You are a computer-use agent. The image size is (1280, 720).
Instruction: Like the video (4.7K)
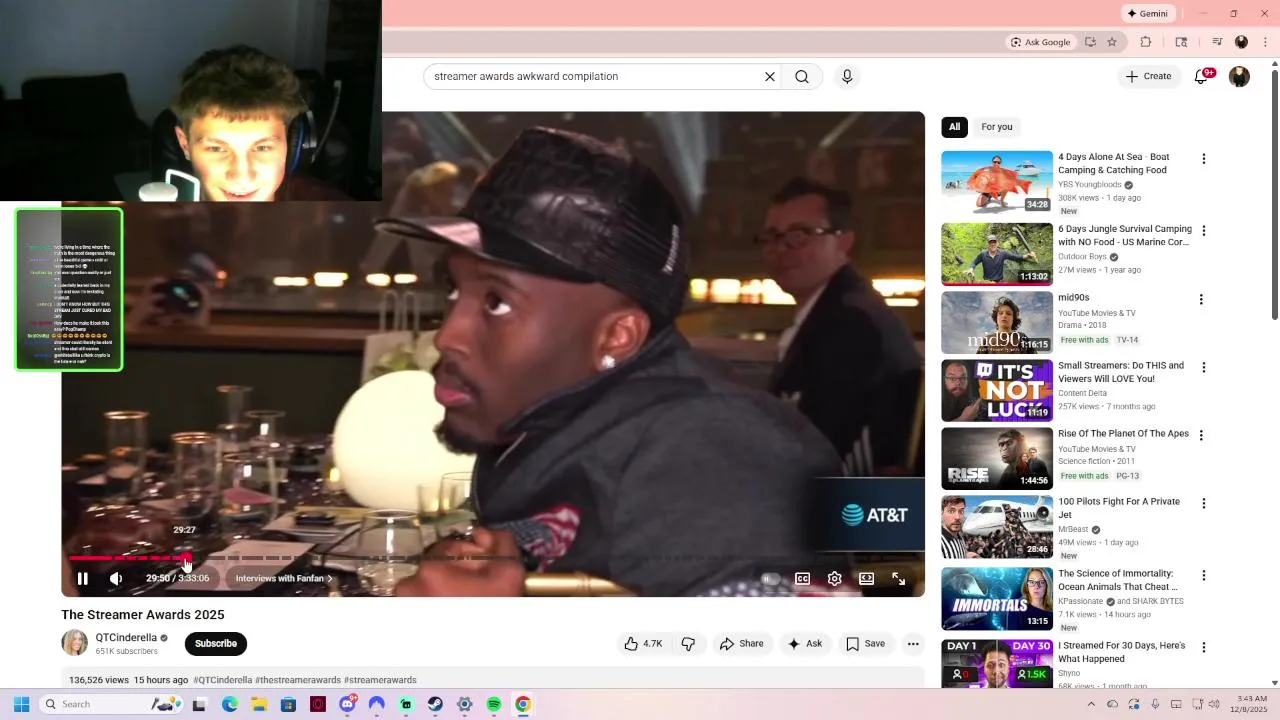click(643, 644)
